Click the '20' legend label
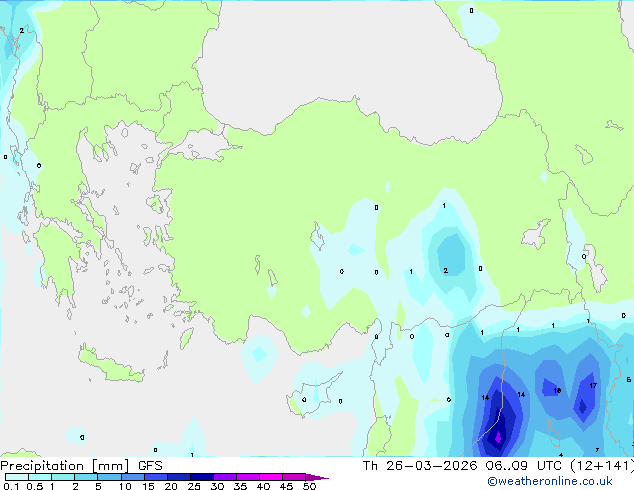This screenshot has height=490, width=634. click(x=171, y=486)
